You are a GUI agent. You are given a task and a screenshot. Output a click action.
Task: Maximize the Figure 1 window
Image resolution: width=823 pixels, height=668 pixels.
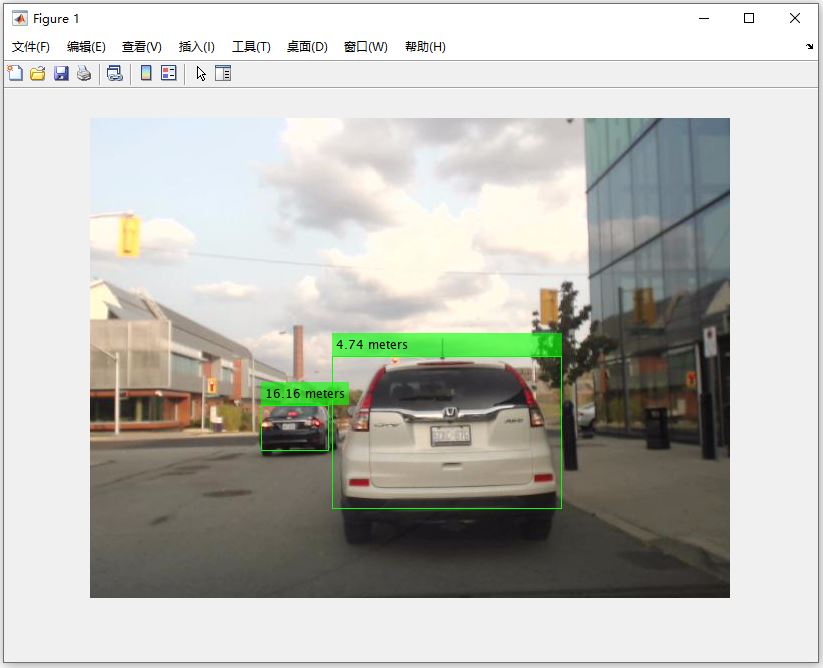749,18
